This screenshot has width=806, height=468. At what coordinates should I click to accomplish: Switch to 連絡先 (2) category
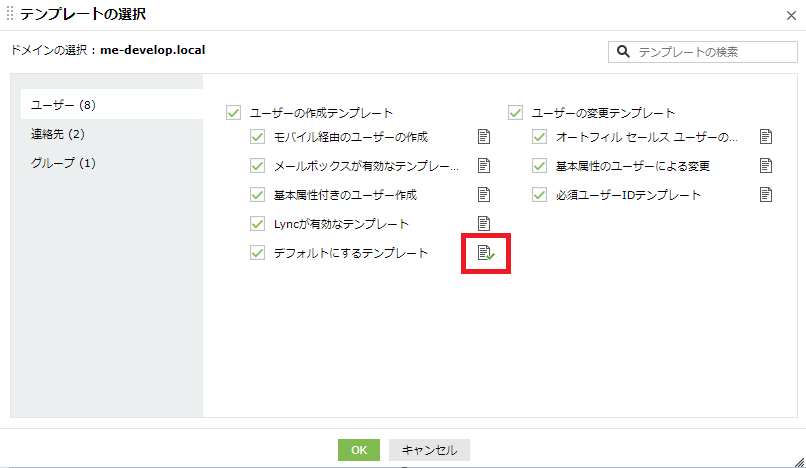point(58,134)
